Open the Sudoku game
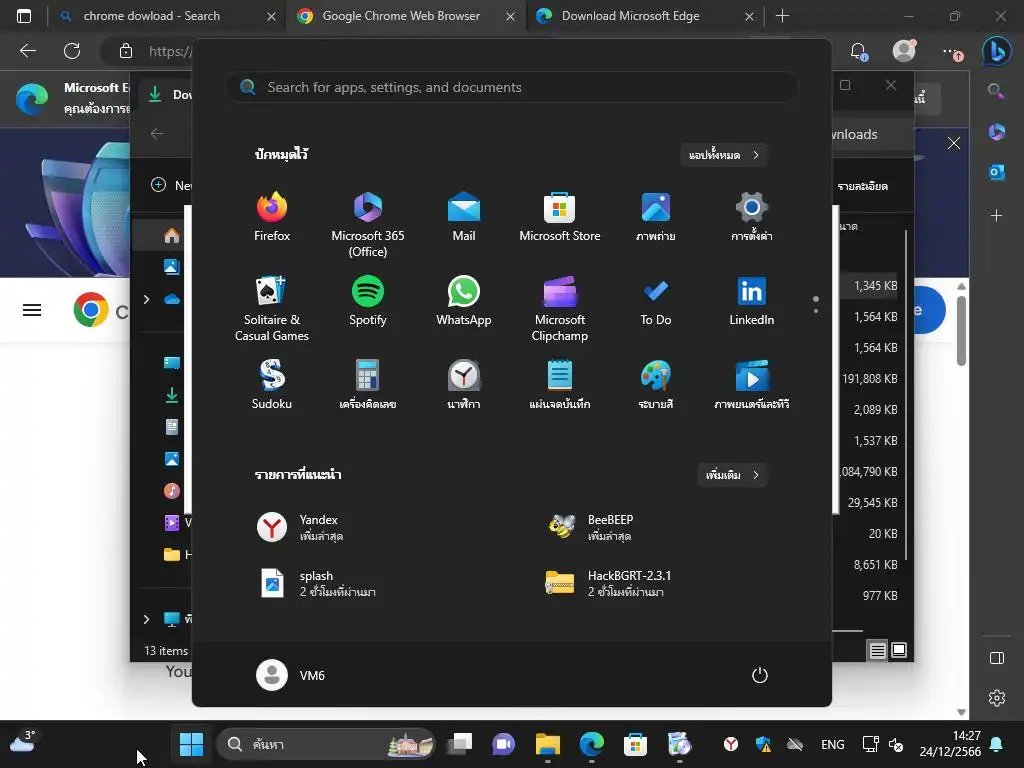 pos(272,385)
